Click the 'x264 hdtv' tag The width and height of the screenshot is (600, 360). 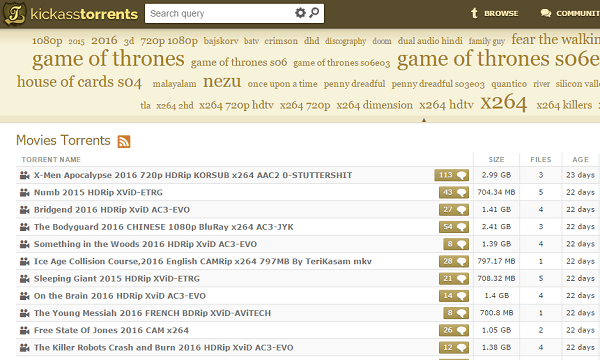447,105
